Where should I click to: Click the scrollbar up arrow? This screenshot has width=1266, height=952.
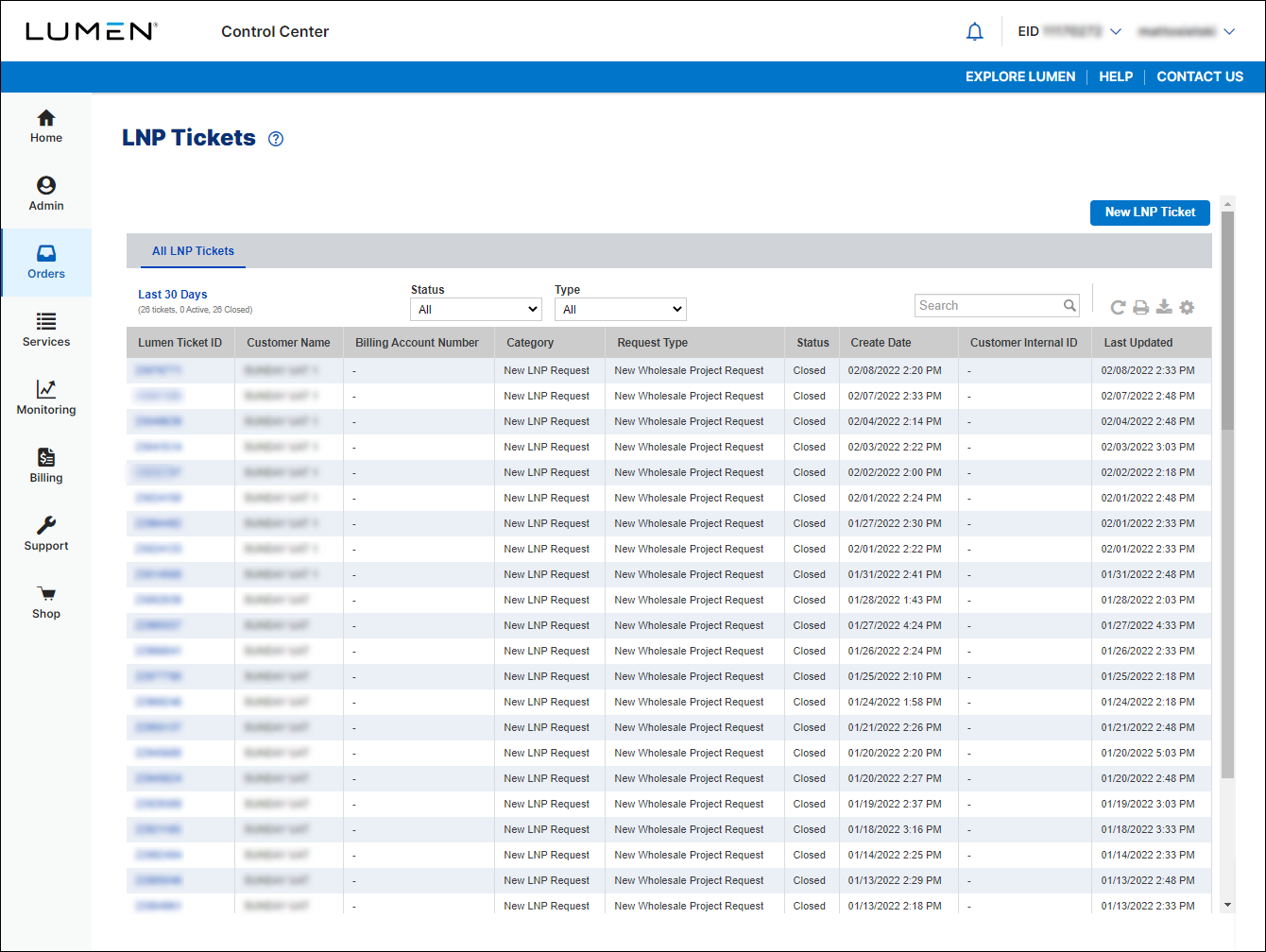(1228, 203)
